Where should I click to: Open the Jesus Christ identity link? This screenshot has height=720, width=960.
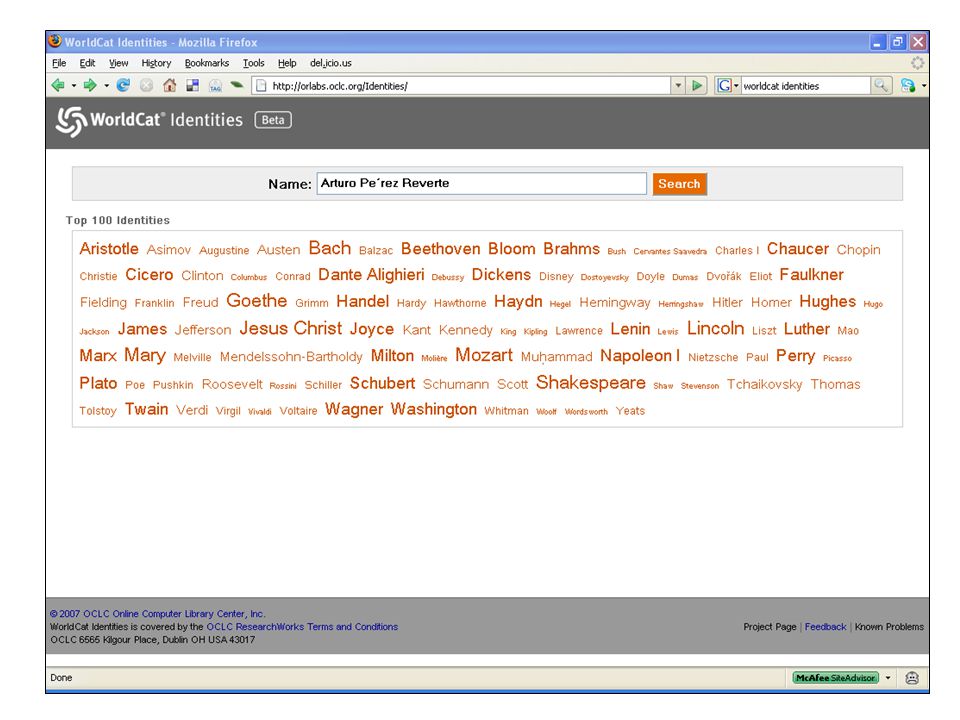291,328
